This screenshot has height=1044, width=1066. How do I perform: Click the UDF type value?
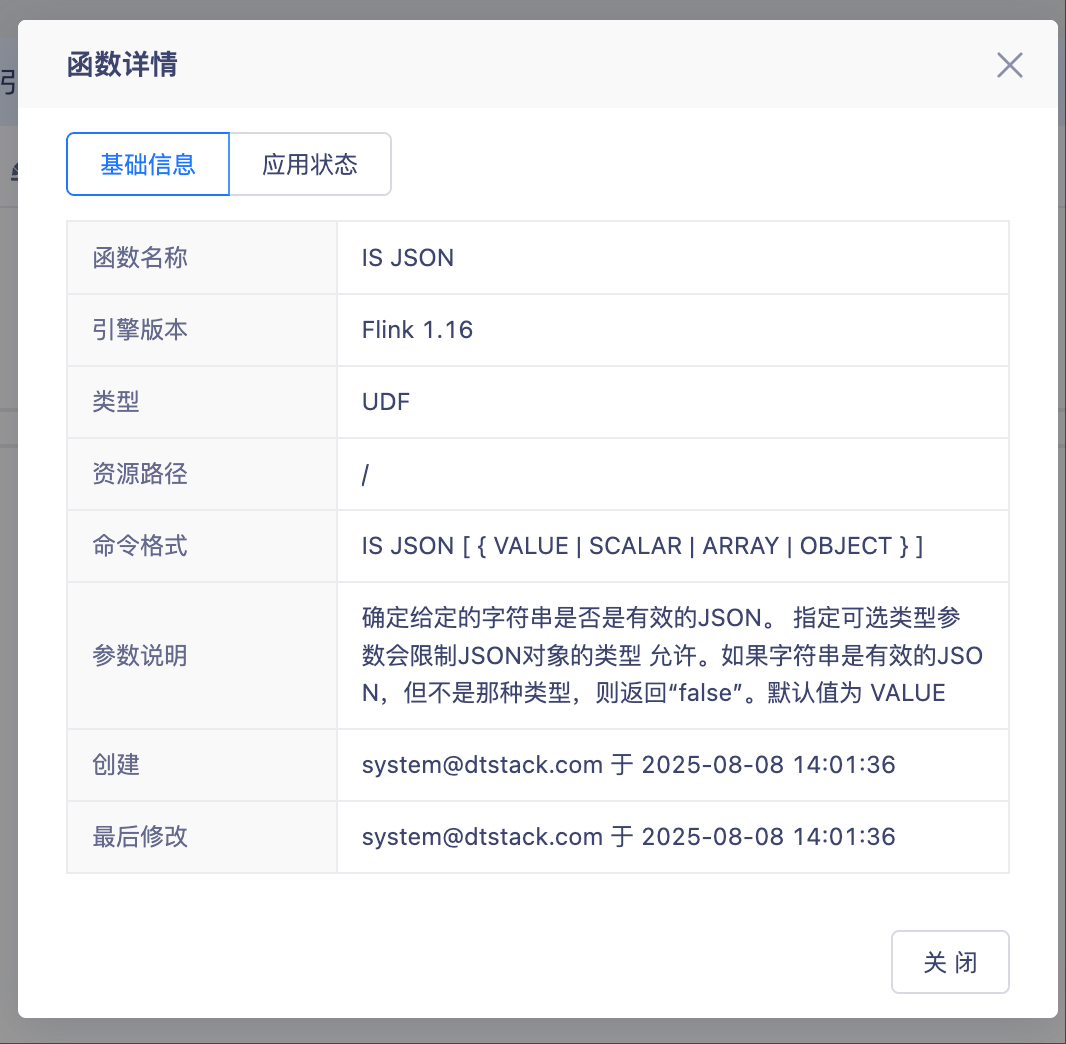386,402
